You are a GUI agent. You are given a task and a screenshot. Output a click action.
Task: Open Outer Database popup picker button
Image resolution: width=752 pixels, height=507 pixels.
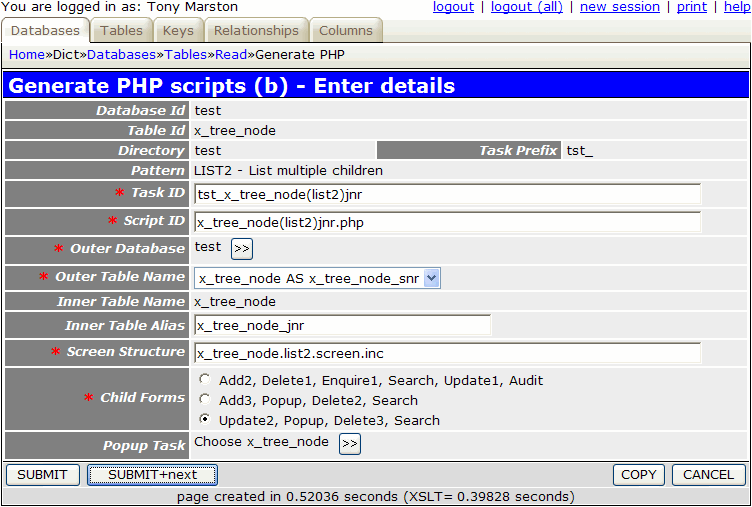242,249
